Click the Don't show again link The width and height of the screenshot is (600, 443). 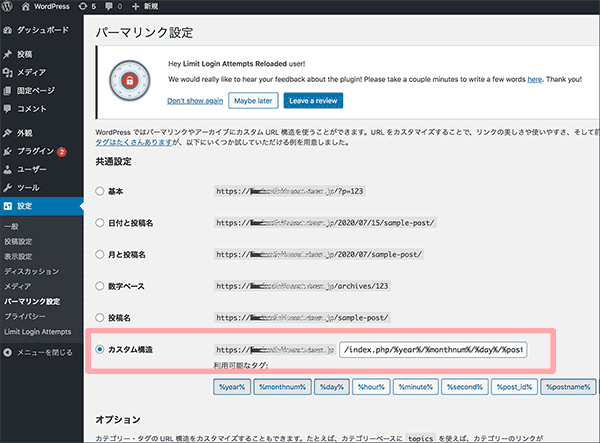pyautogui.click(x=194, y=101)
